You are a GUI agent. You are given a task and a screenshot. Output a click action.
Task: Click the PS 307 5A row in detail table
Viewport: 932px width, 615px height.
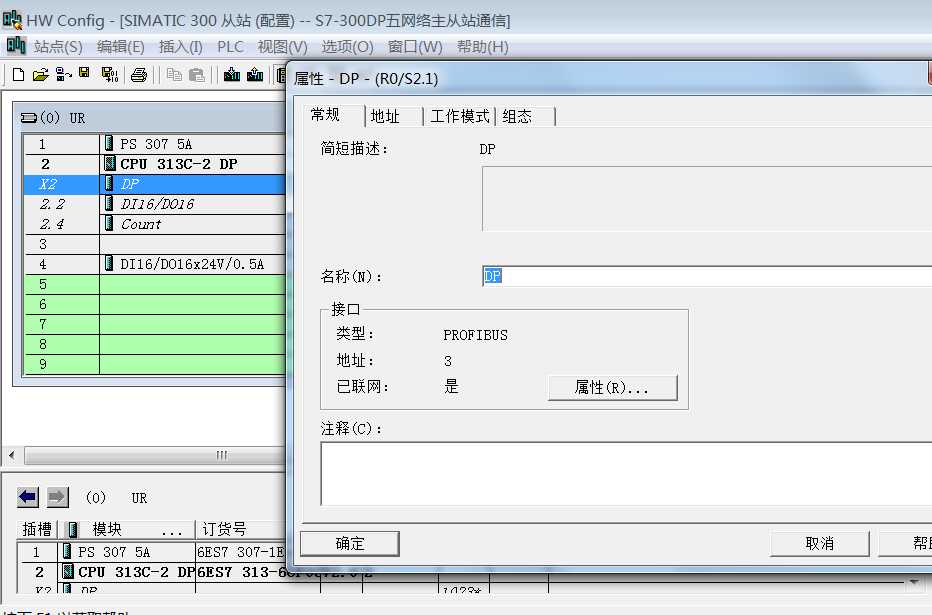(x=152, y=552)
